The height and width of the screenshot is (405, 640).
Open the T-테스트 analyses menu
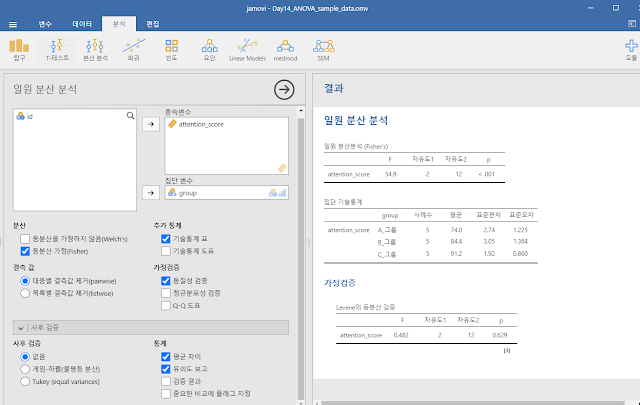pos(57,50)
